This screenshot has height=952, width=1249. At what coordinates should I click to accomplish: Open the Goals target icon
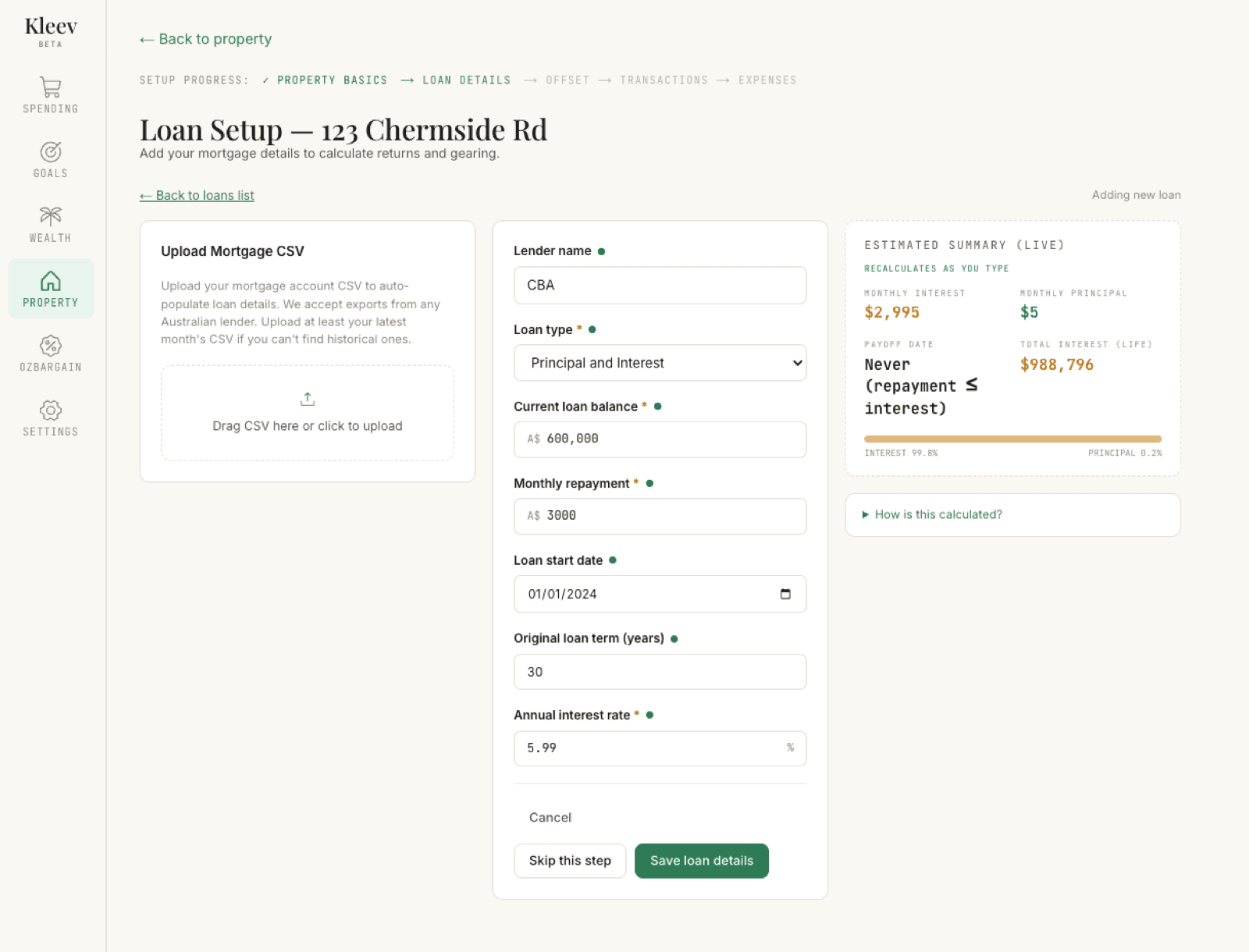coord(51,151)
